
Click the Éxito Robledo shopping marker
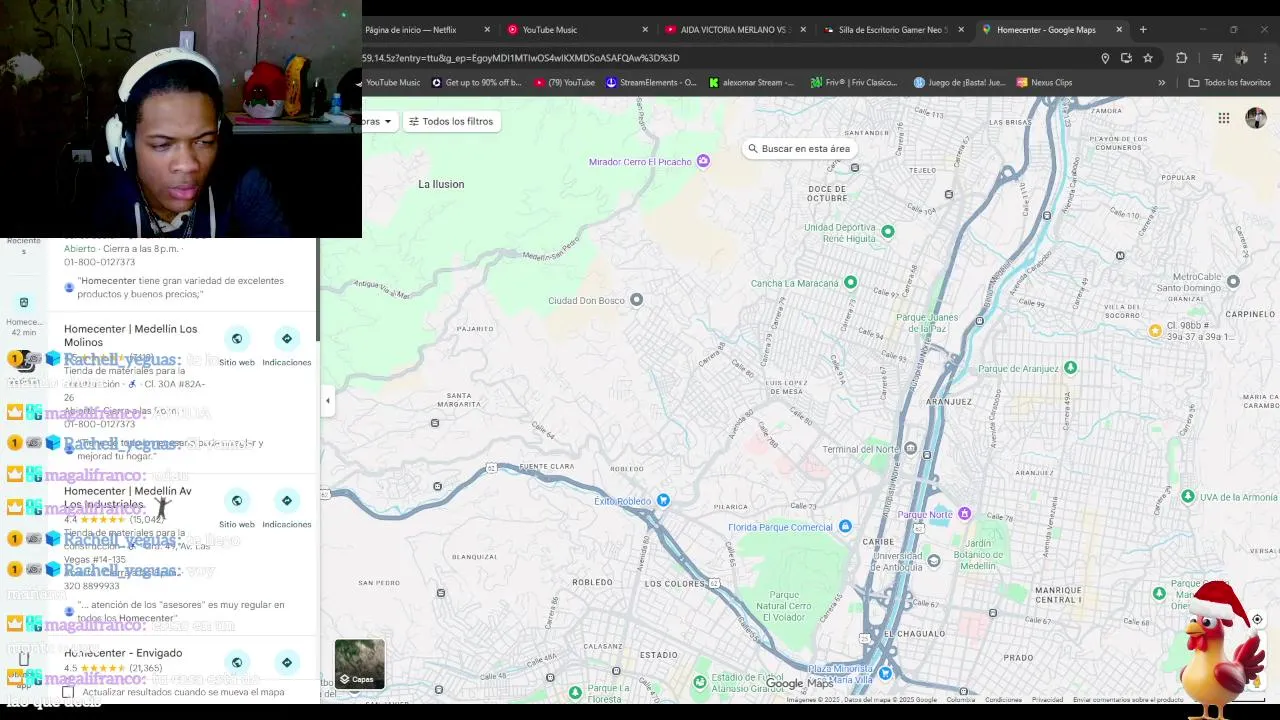point(662,500)
